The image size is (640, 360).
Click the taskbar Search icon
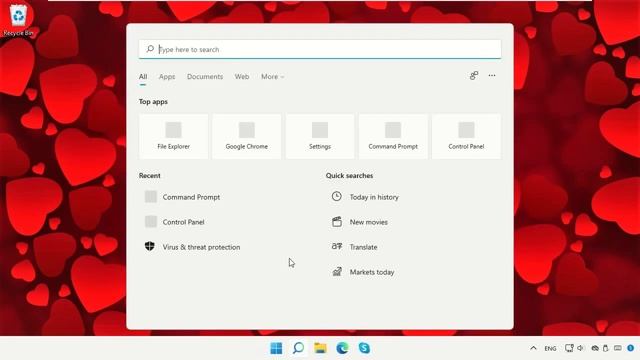298,348
